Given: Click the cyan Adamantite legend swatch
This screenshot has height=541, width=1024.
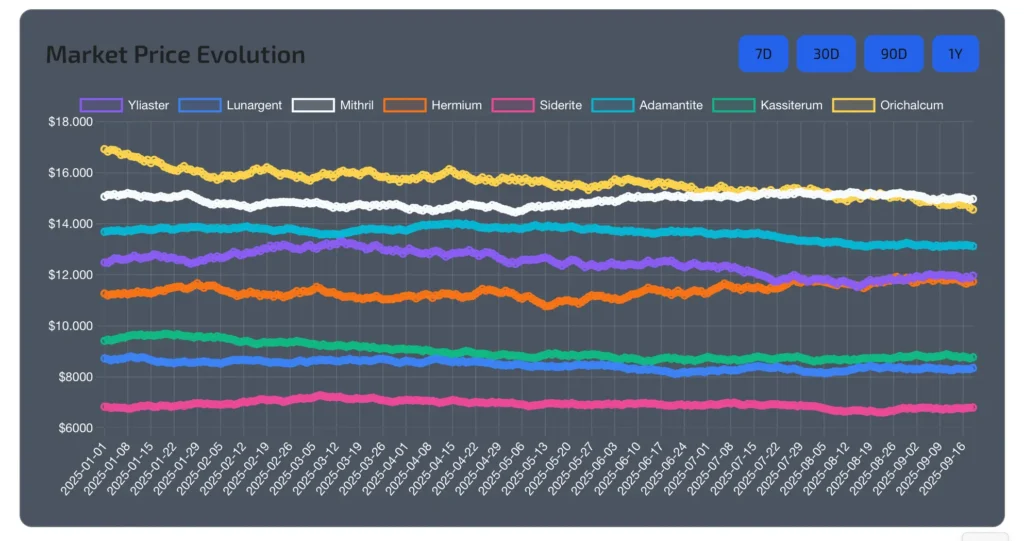Looking at the screenshot, I should pos(613,105).
